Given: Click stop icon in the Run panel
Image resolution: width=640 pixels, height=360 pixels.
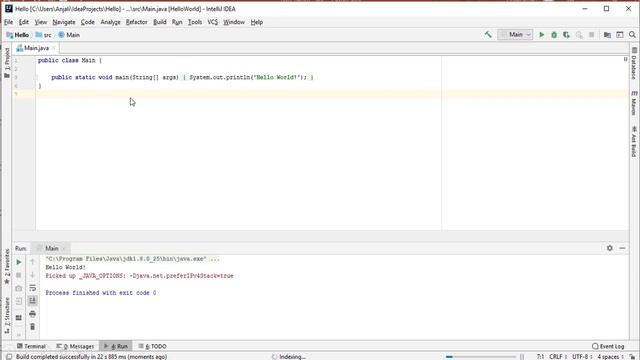Looking at the screenshot, I should 19,275.
